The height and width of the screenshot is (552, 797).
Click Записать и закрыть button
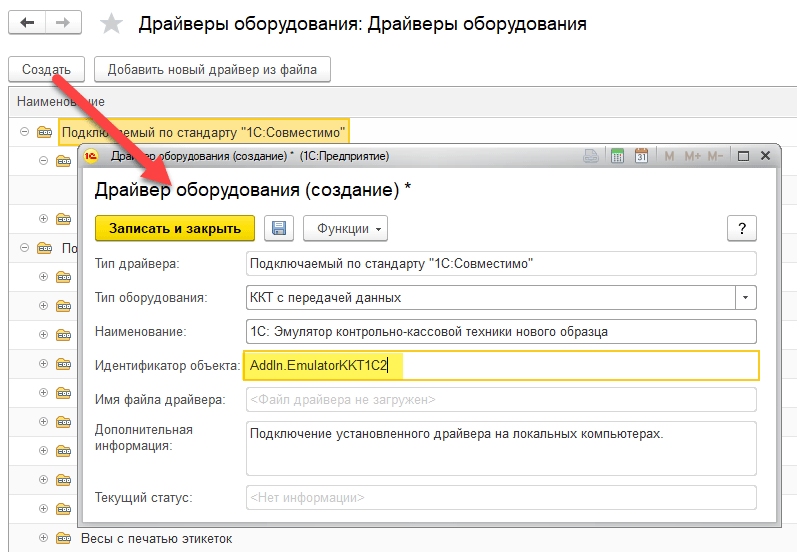click(175, 228)
